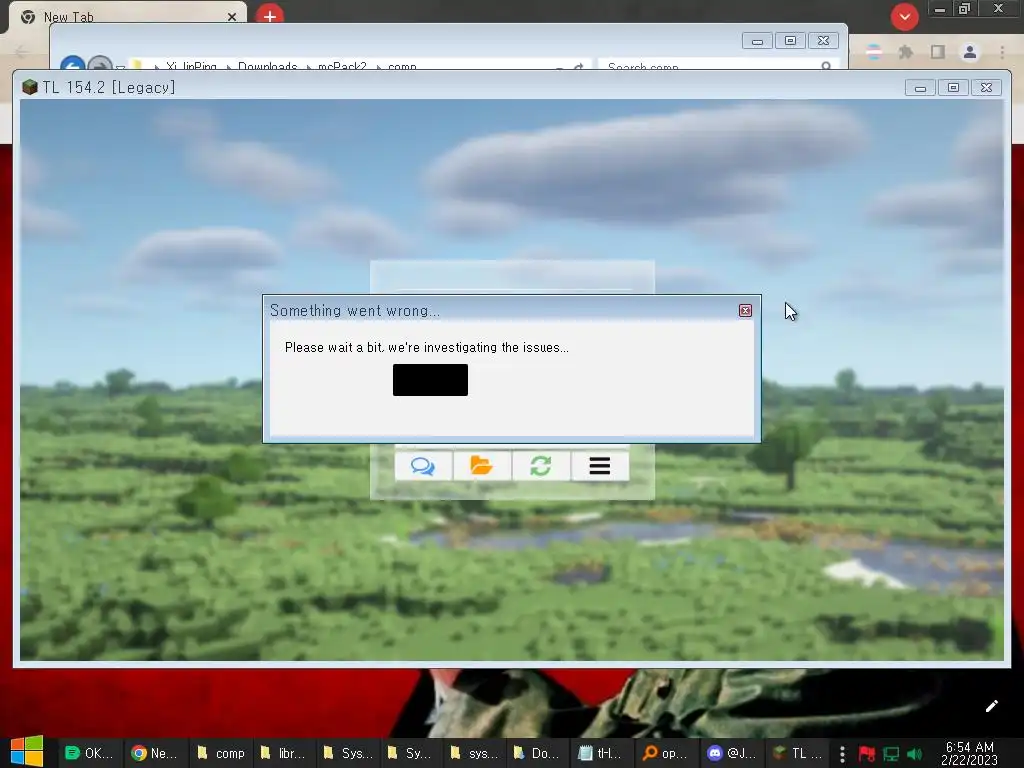
Task: Go forward in File Explorer window
Action: tap(100, 64)
